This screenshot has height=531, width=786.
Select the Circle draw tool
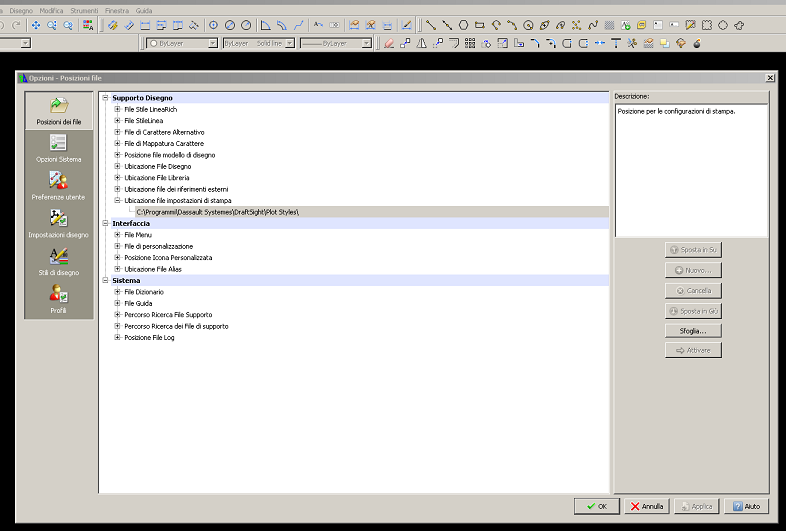[528, 25]
